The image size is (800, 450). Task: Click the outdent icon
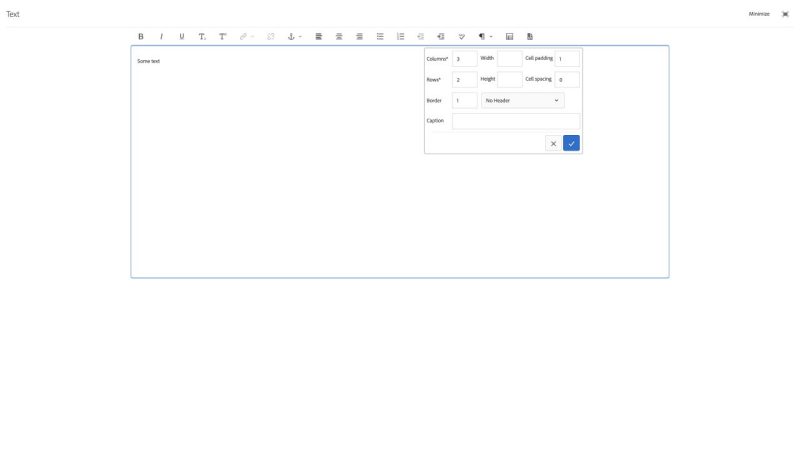point(420,36)
